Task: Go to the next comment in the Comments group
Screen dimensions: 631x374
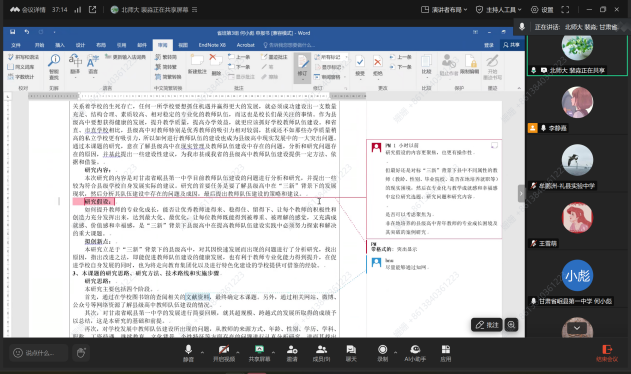Action: coord(240,67)
